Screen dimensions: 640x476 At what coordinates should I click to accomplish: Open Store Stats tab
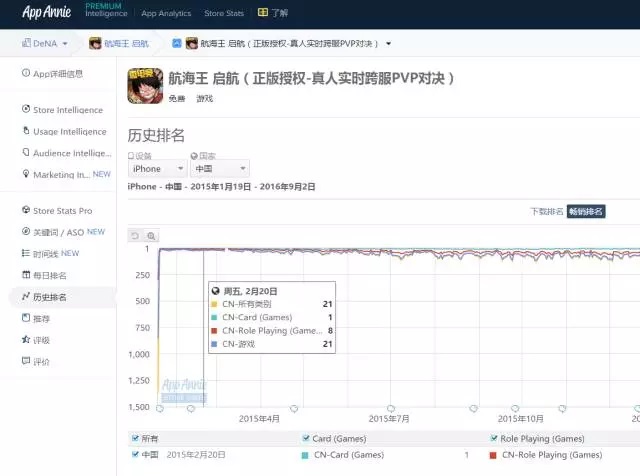pos(224,13)
